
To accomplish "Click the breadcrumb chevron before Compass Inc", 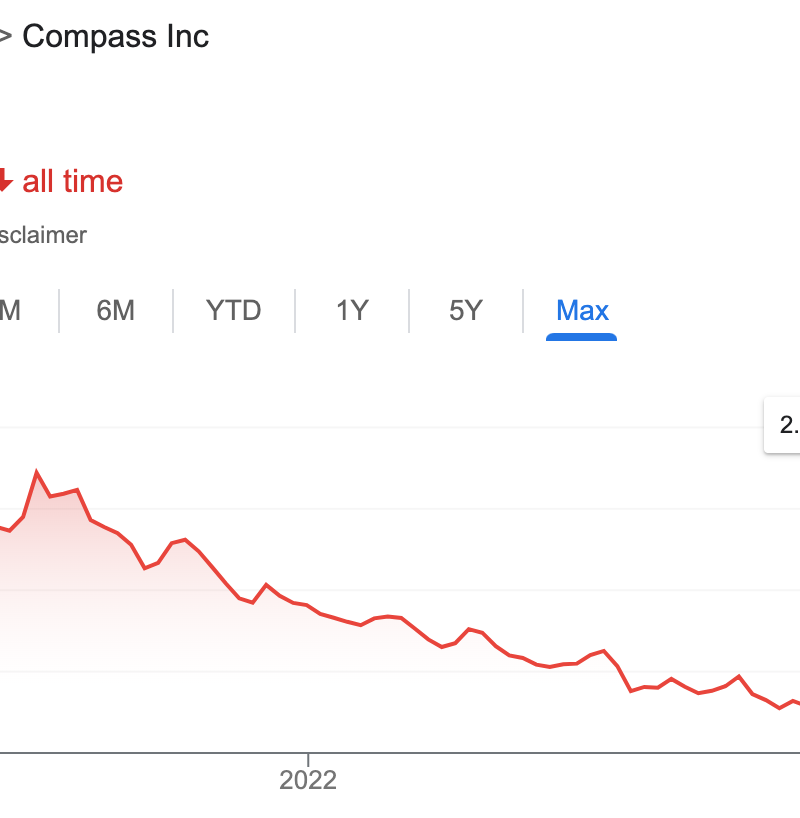I will click(5, 38).
